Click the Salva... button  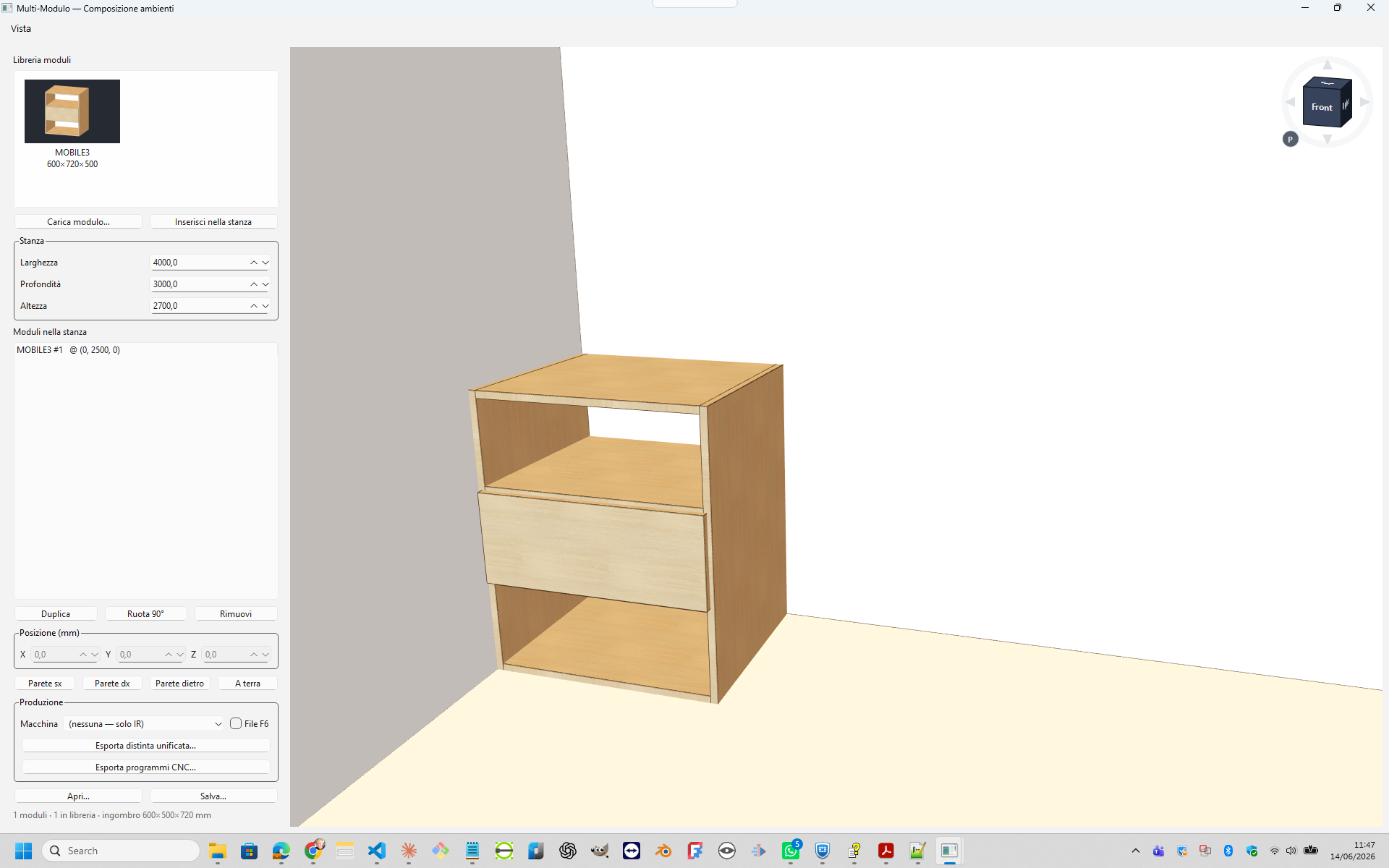(x=213, y=796)
